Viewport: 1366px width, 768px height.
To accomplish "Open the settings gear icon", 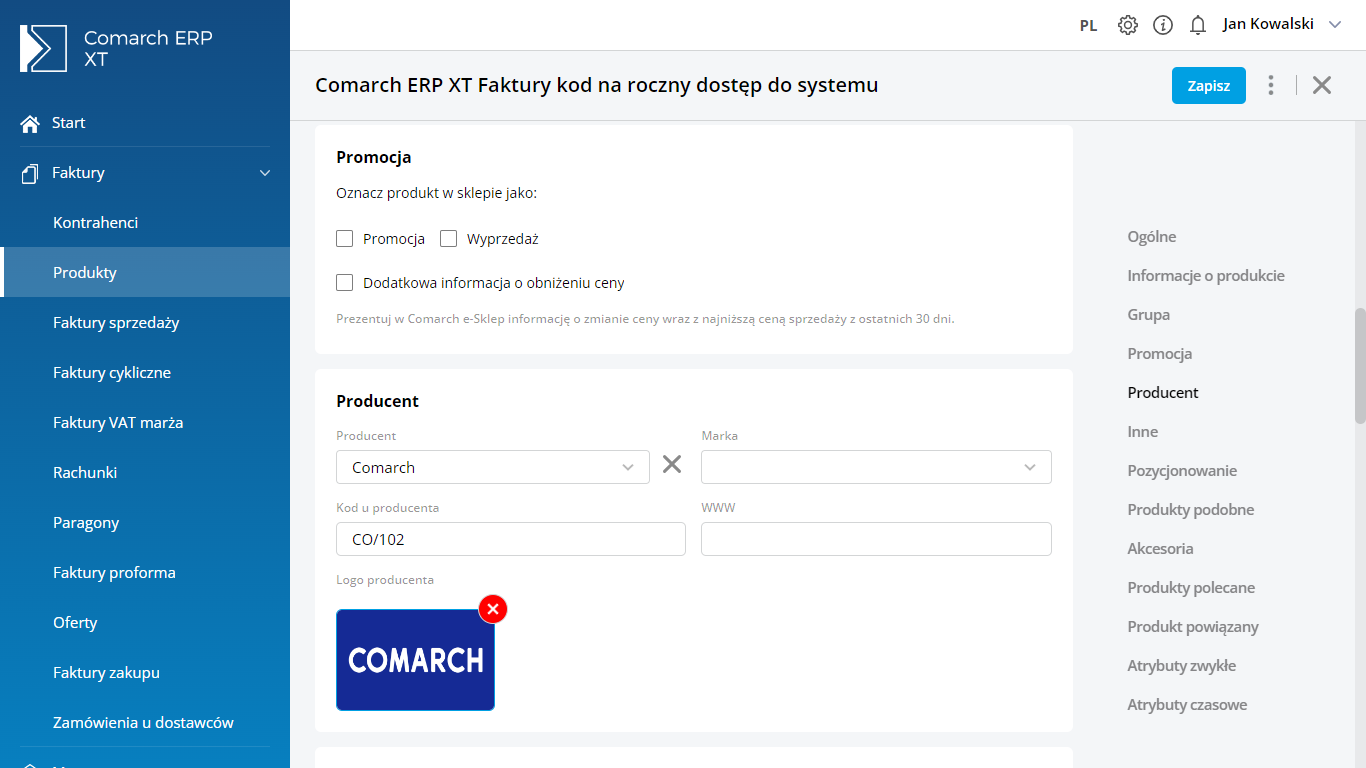I will [x=1128, y=25].
